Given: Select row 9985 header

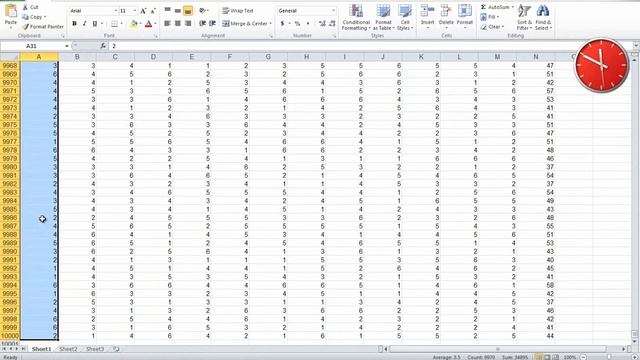Looking at the screenshot, I should pos(10,209).
